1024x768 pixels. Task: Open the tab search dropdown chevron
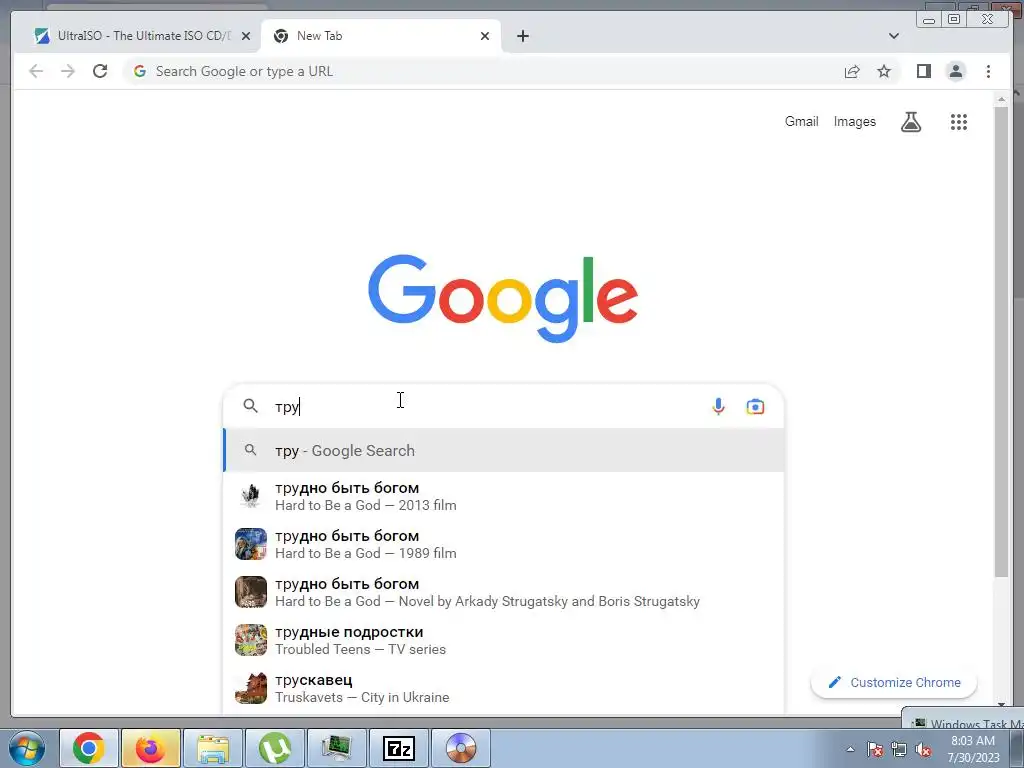point(893,36)
